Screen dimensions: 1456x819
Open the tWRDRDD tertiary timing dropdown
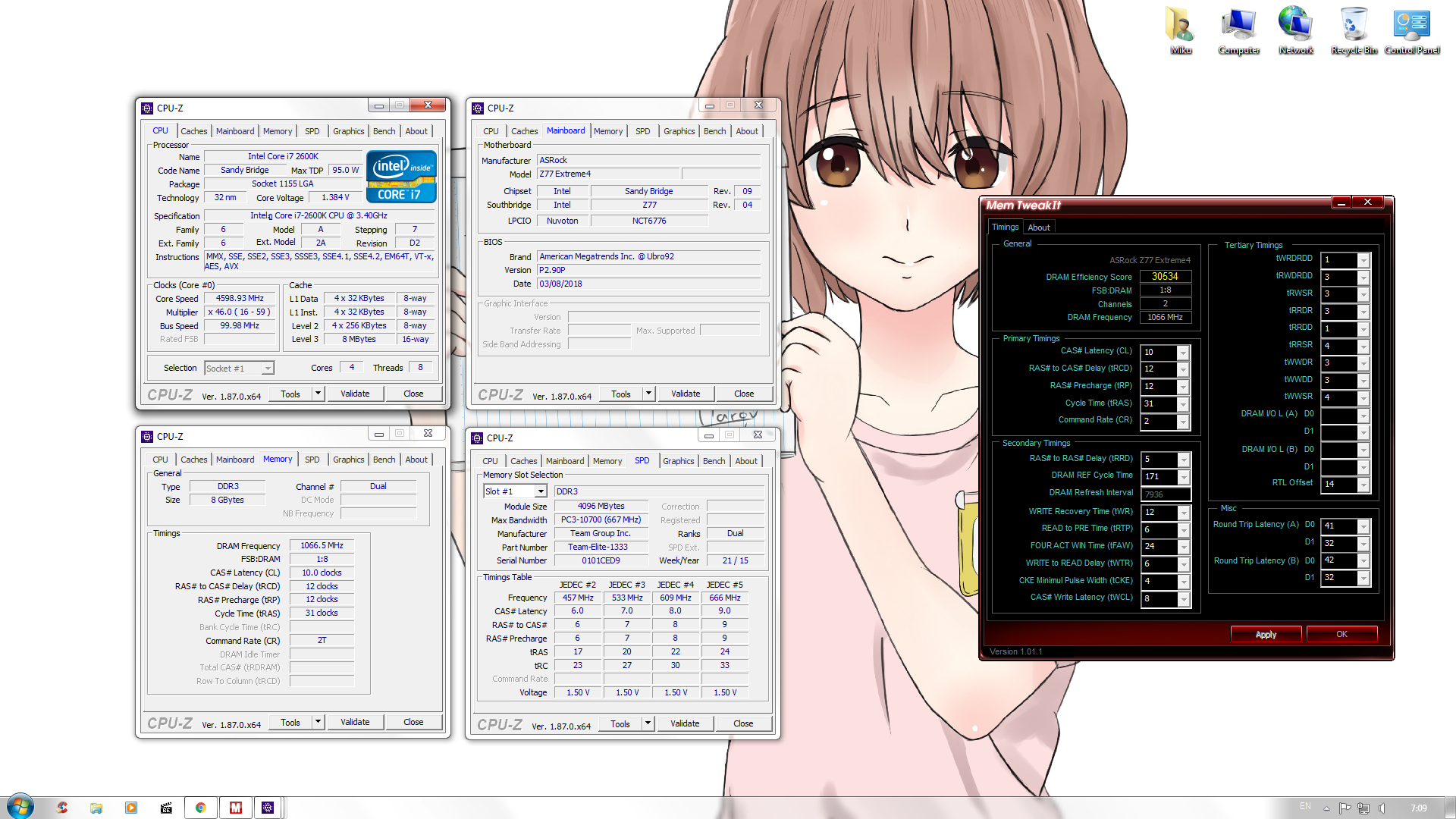(x=1363, y=260)
